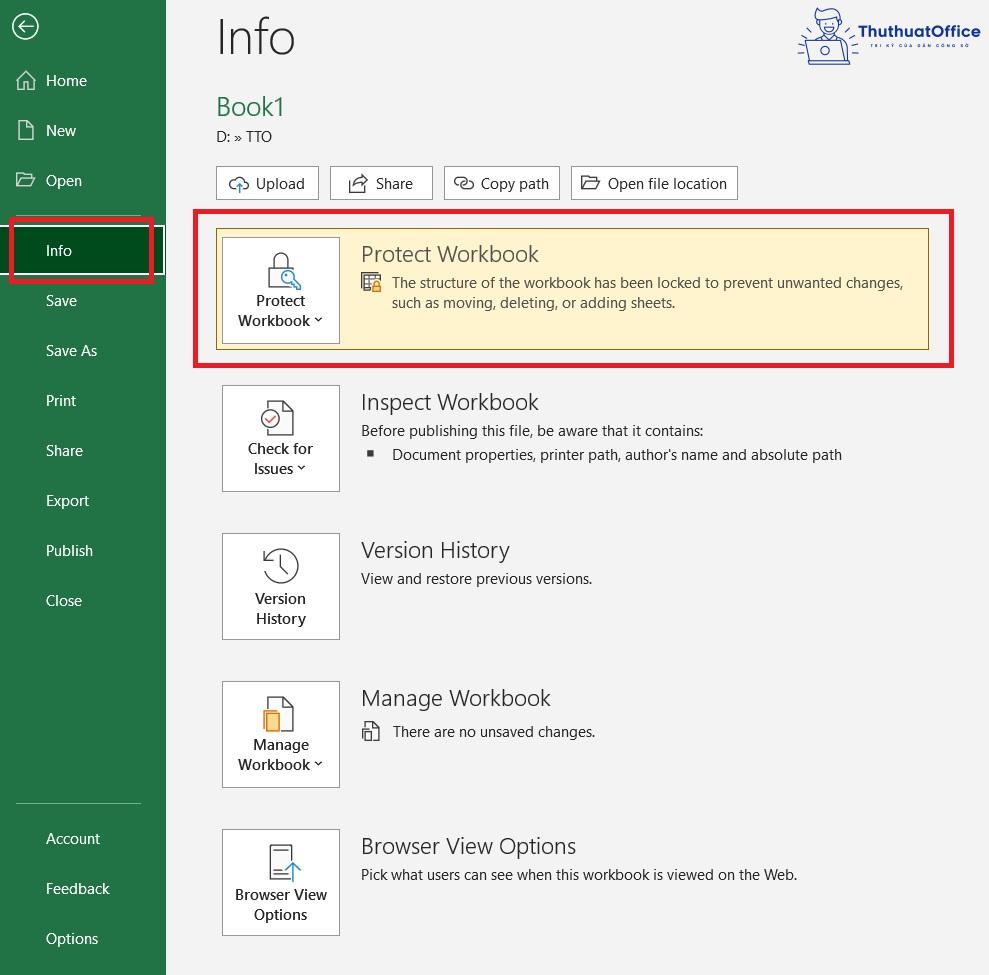Viewport: 989px width, 975px height.
Task: Click the Version History clock icon
Action: coord(280,568)
